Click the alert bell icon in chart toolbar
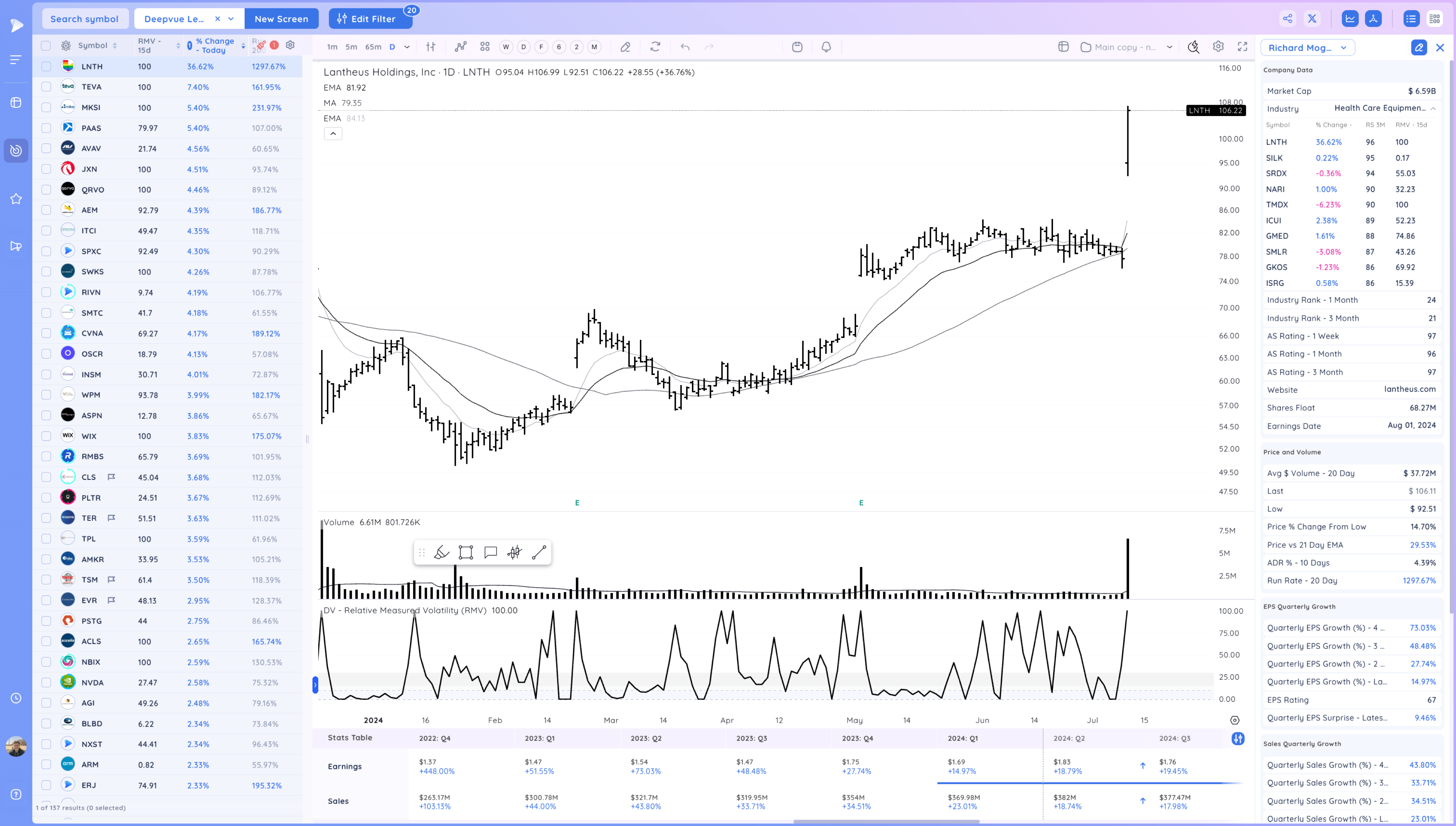The width and height of the screenshot is (1456, 826). click(x=826, y=47)
